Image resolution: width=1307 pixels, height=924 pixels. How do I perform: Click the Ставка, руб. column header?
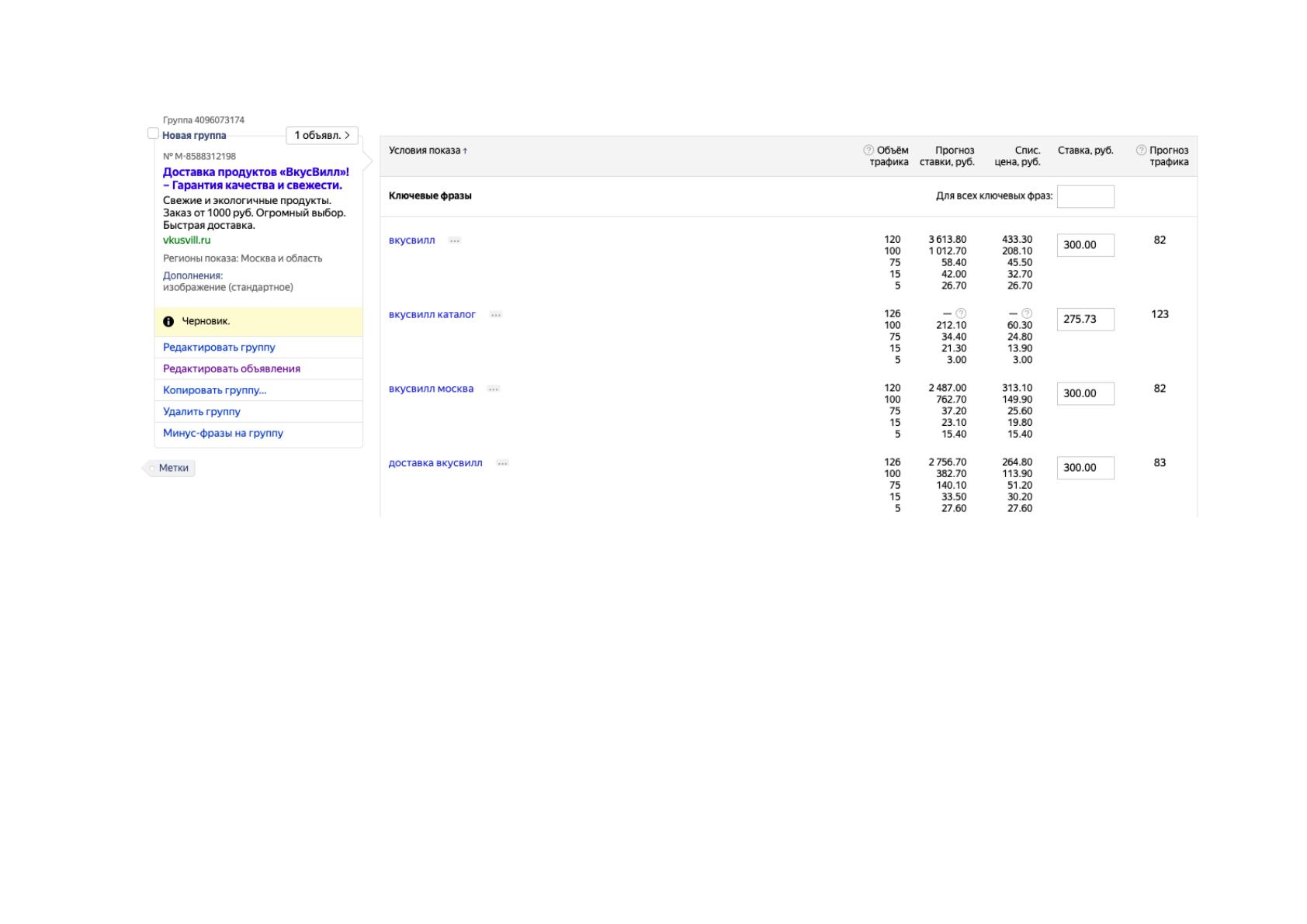1085,151
